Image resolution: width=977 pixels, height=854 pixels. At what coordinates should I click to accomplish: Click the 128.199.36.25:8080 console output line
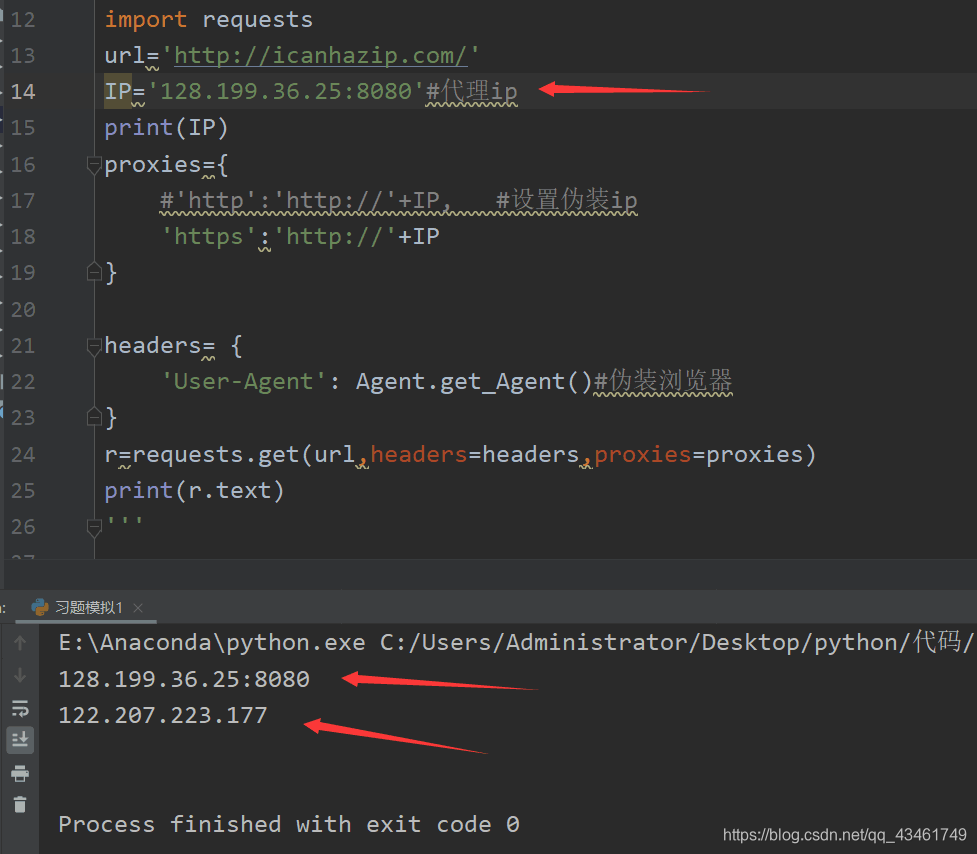[184, 678]
